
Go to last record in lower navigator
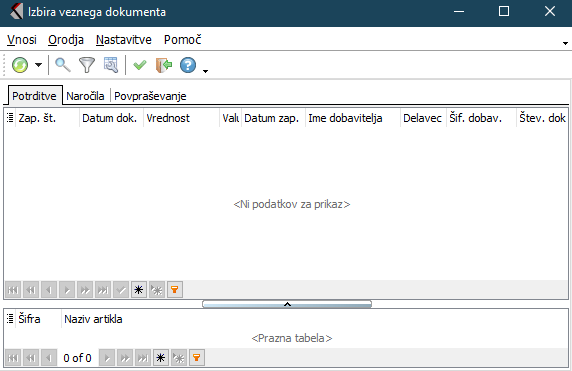(x=143, y=358)
